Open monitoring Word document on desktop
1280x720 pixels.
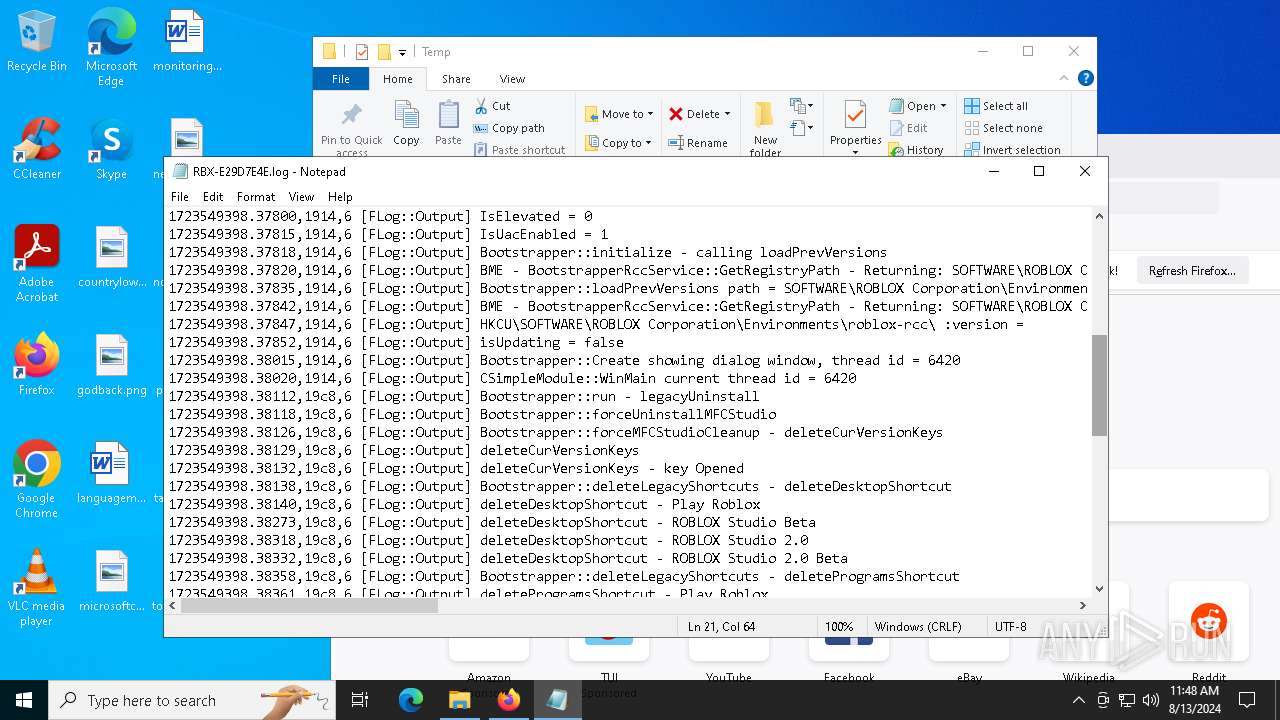pos(186,42)
